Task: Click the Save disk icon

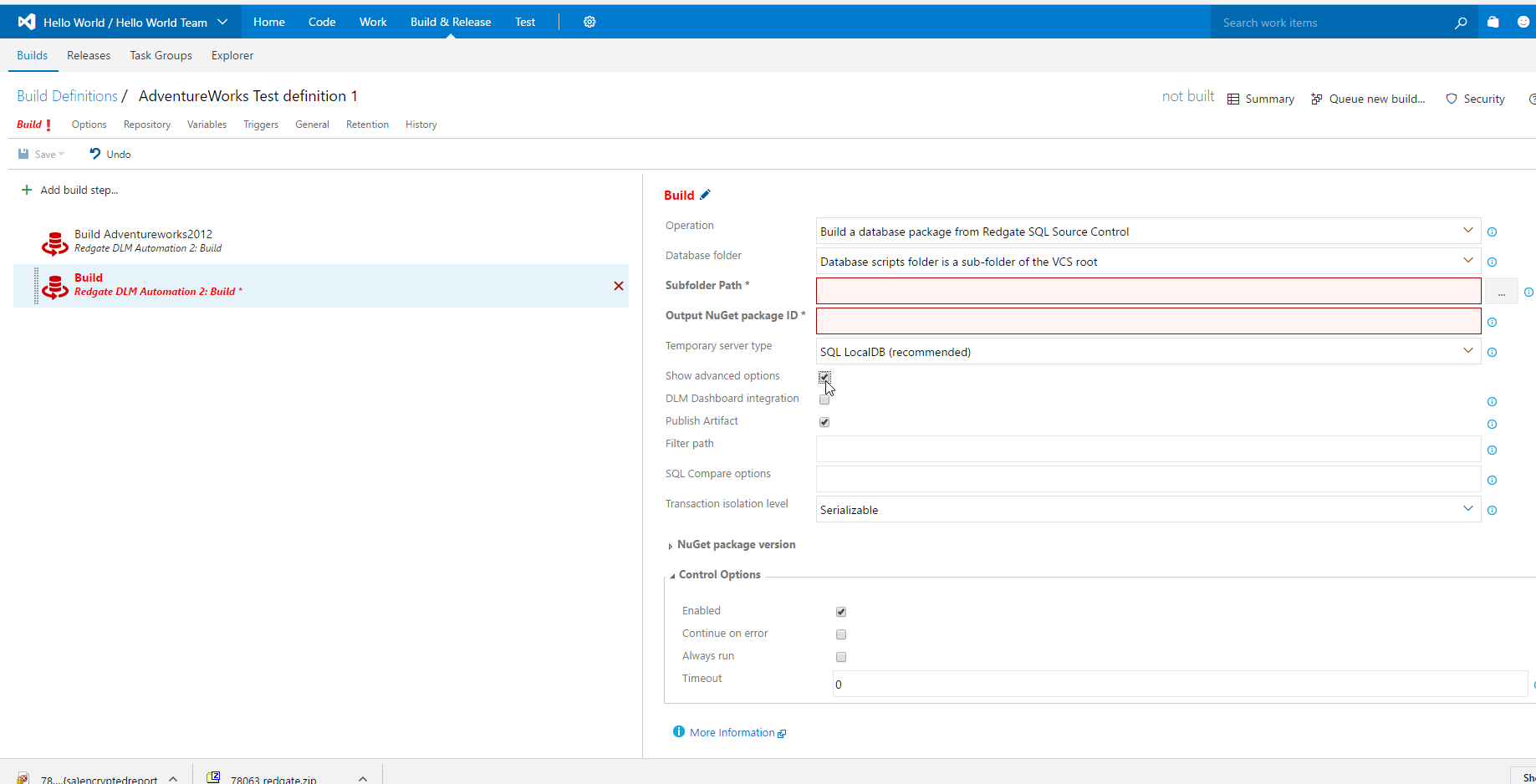Action: 23,154
